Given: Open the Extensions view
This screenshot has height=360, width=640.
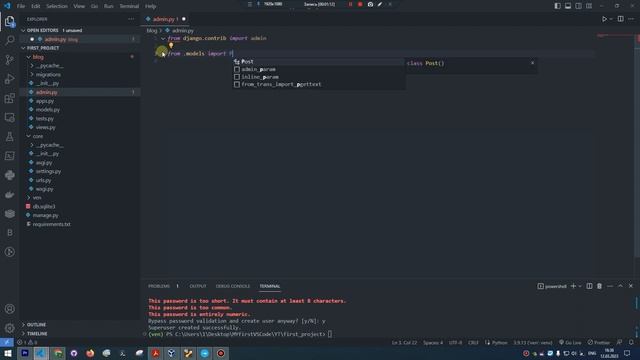Looking at the screenshot, I should (9, 98).
